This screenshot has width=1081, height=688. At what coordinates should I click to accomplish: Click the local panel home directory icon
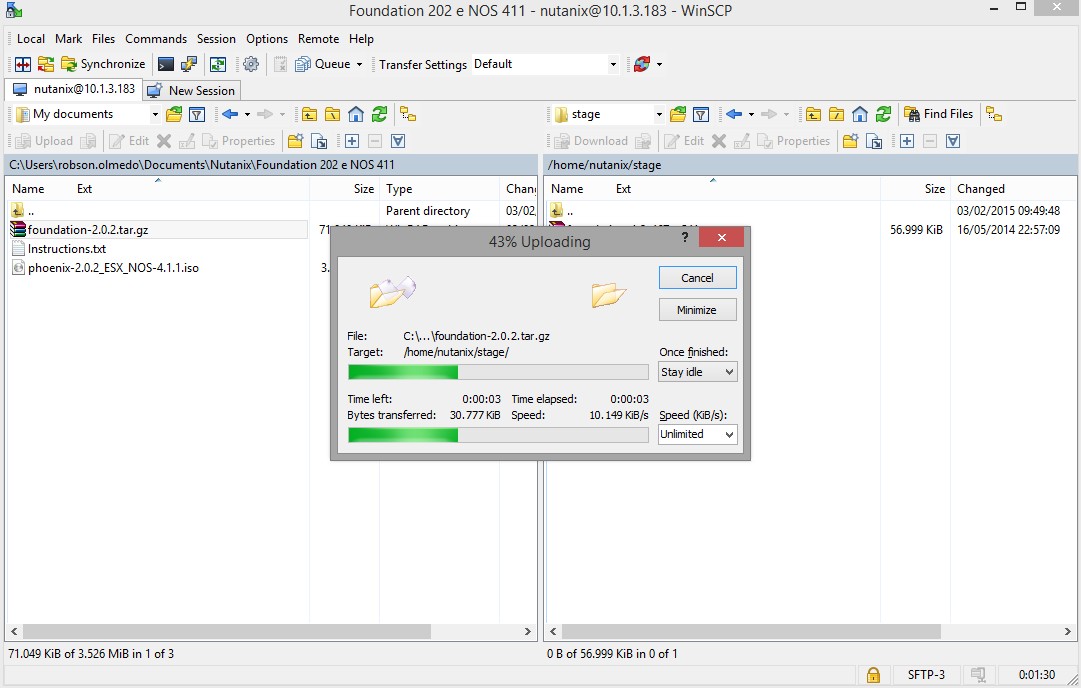click(x=356, y=114)
